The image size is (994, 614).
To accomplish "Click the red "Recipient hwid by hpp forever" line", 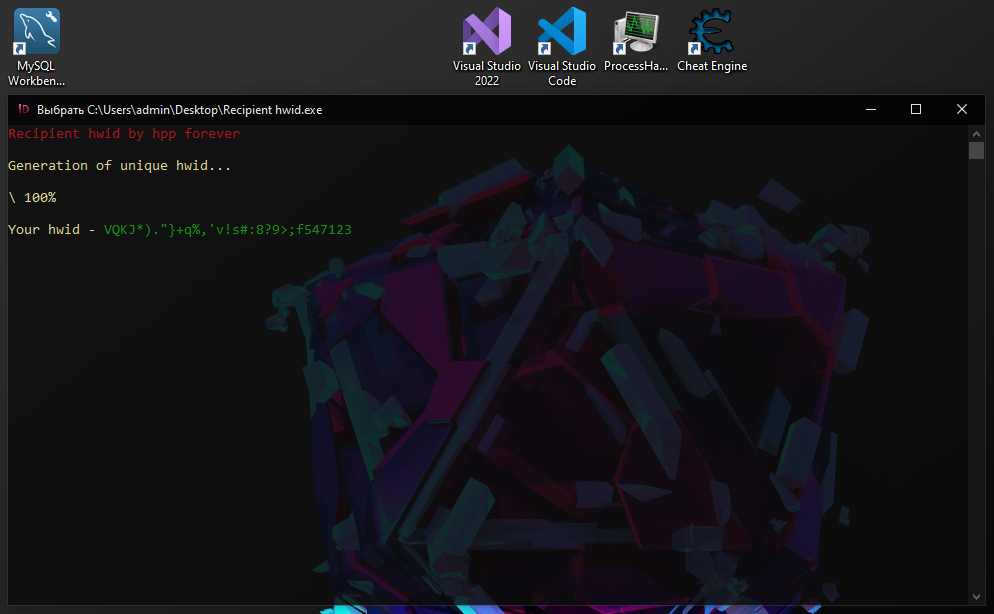I will tap(124, 133).
